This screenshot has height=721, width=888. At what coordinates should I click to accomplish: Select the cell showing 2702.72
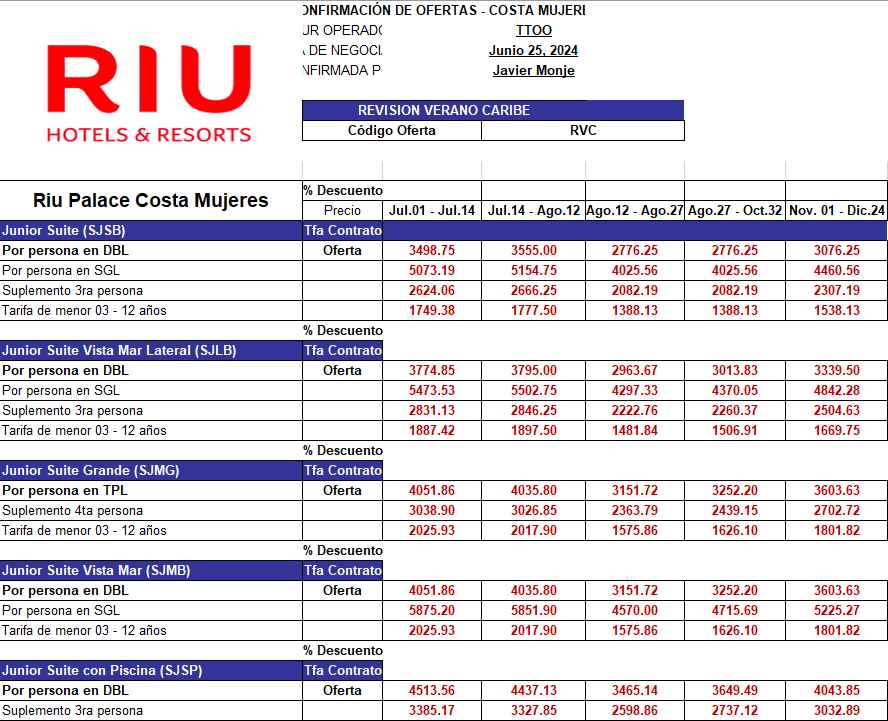click(x=836, y=511)
